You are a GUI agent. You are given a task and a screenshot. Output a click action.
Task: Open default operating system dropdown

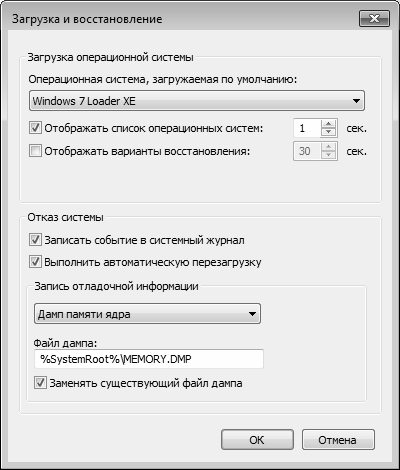coord(197,100)
